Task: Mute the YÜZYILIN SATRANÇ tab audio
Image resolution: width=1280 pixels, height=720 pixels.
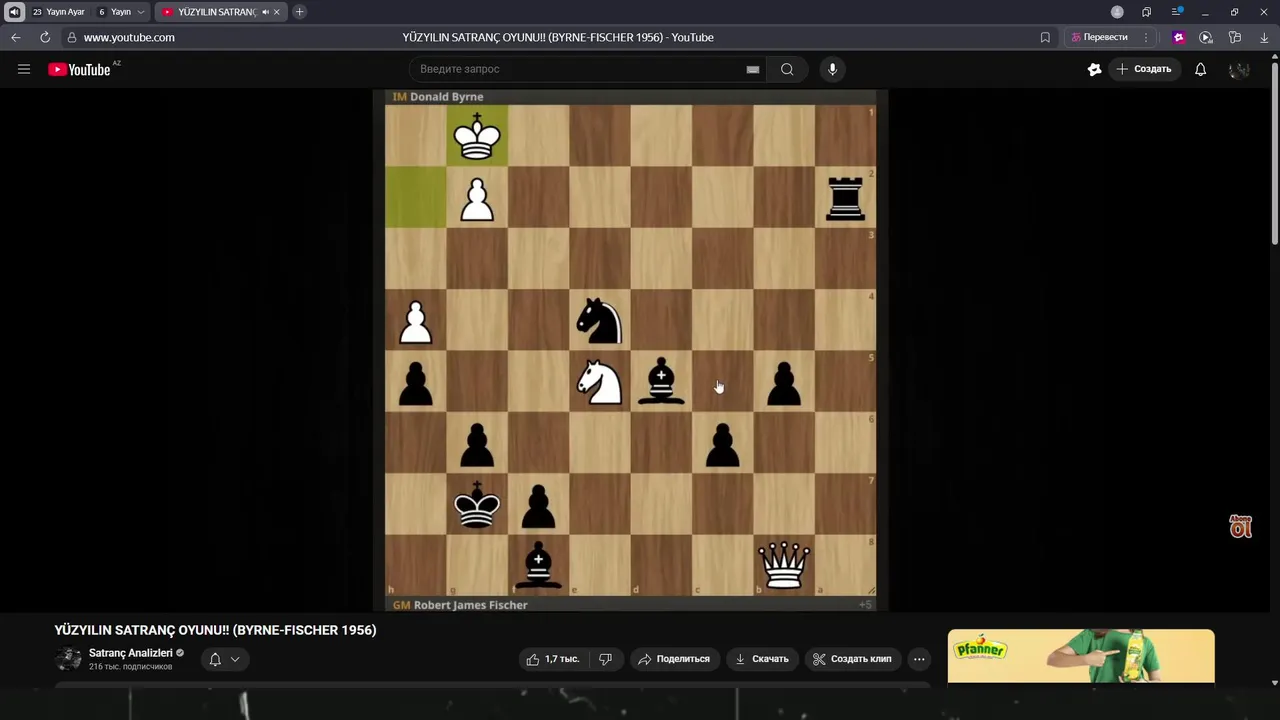Action: 265,12
